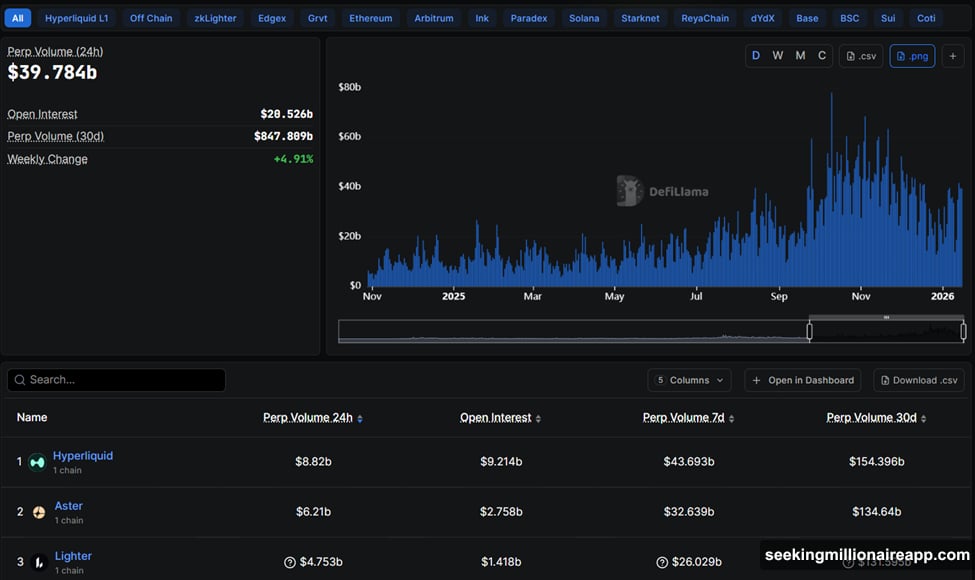The image size is (975, 580).
Task: Switch chart to Weekly with the W toggle
Action: pyautogui.click(x=777, y=55)
